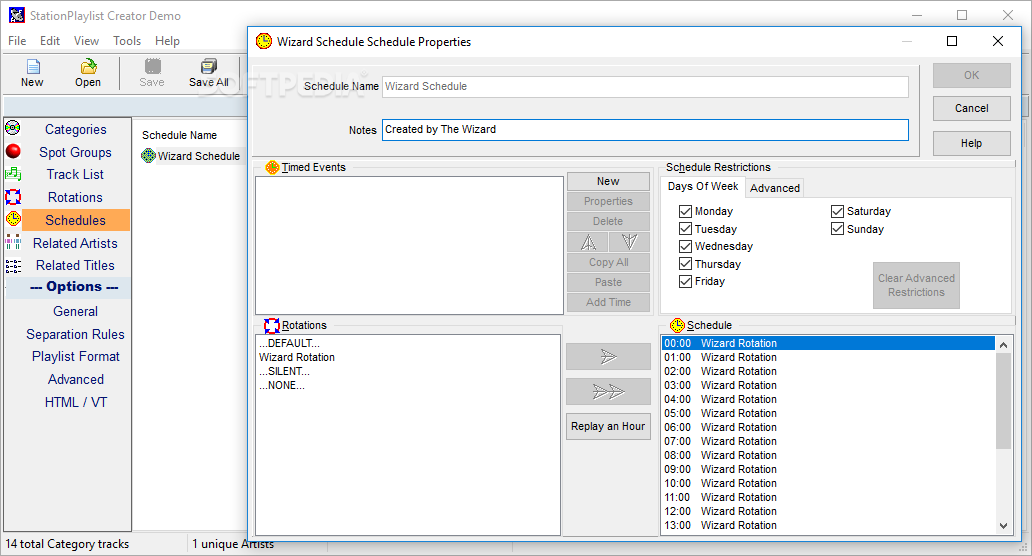Select the 12:00 Wizard Rotation schedule row
The width and height of the screenshot is (1032, 556).
(x=829, y=511)
